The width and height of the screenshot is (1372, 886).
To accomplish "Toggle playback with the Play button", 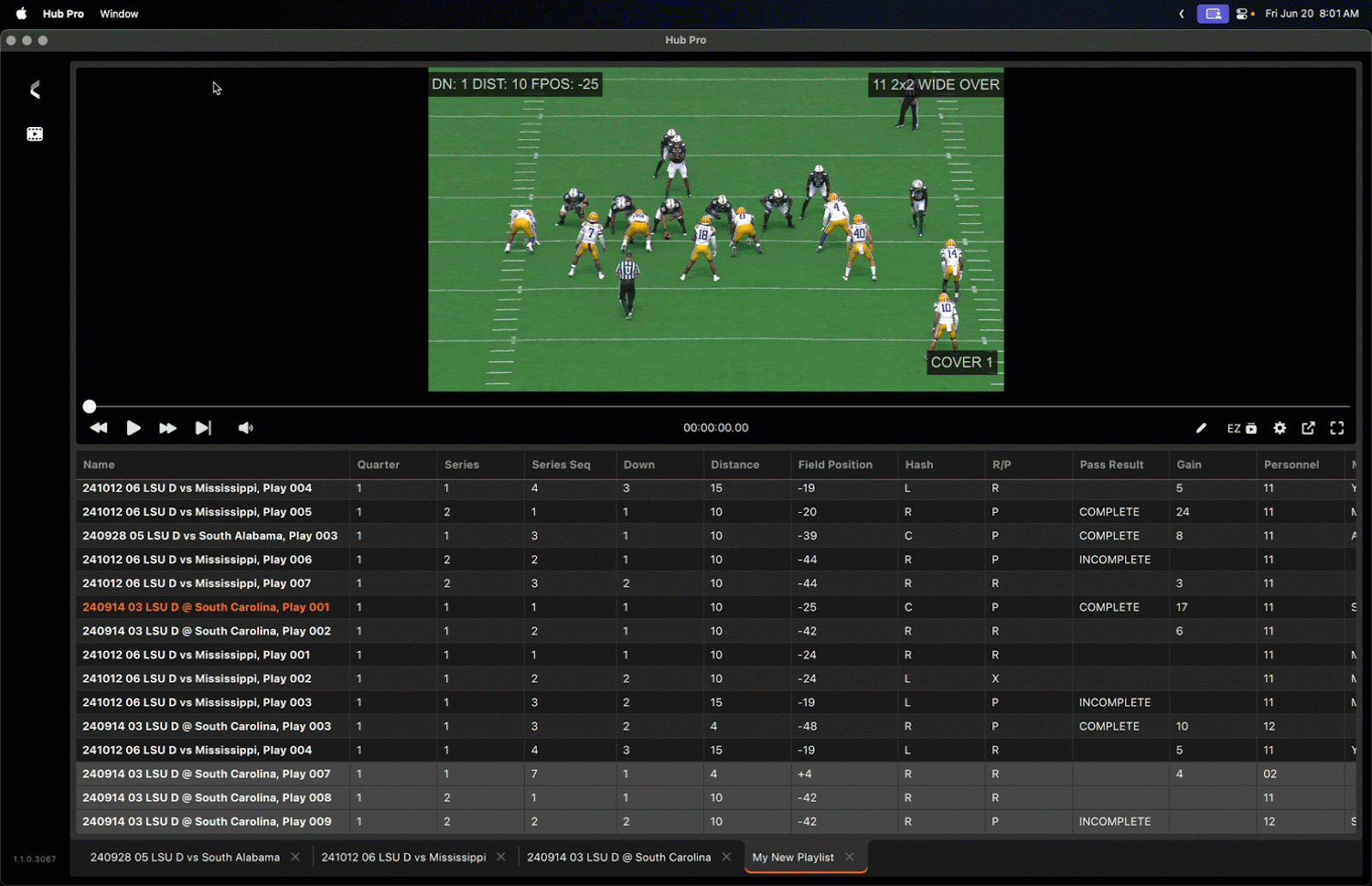I will click(133, 427).
